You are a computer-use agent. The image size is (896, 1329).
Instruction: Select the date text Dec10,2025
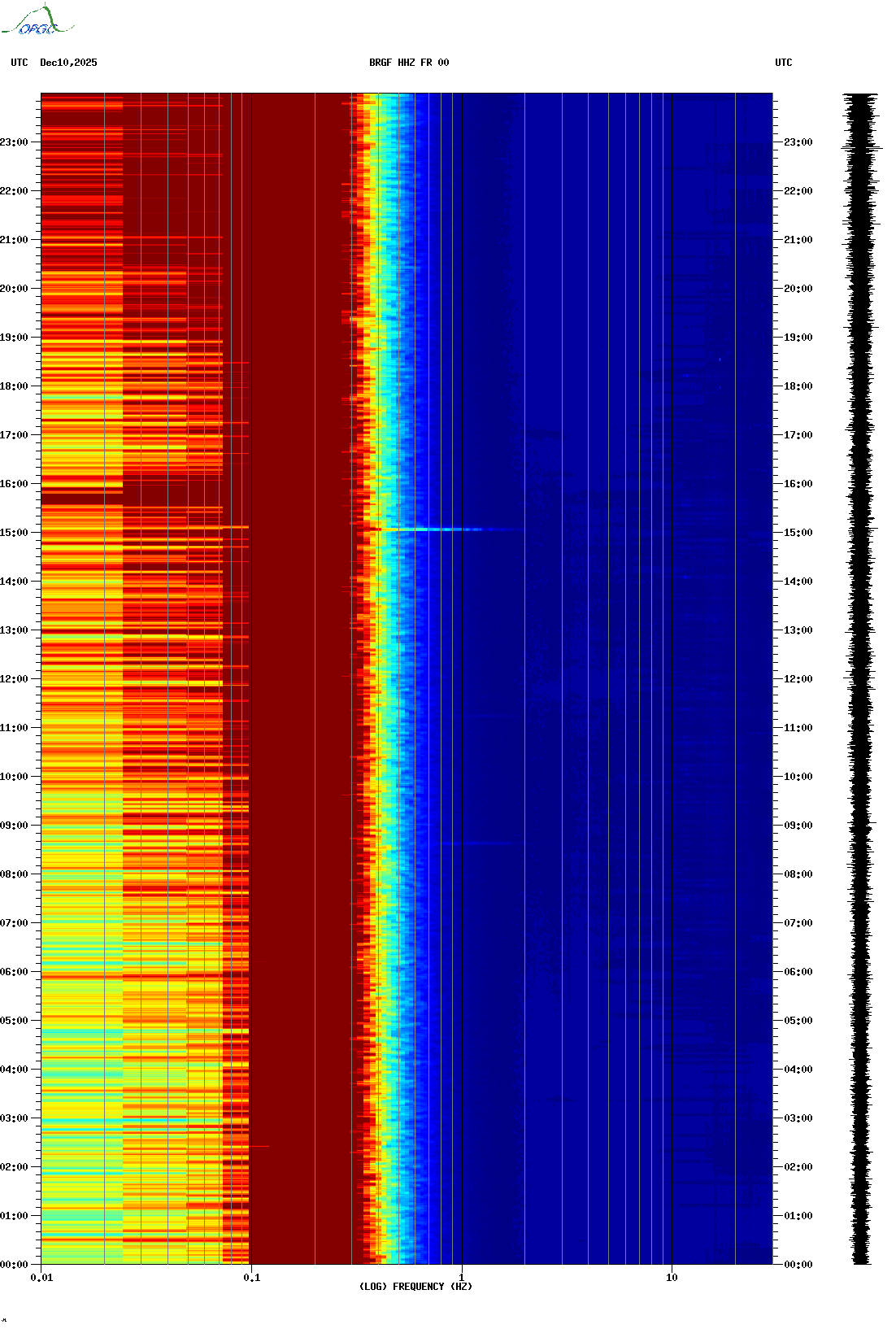coord(68,63)
